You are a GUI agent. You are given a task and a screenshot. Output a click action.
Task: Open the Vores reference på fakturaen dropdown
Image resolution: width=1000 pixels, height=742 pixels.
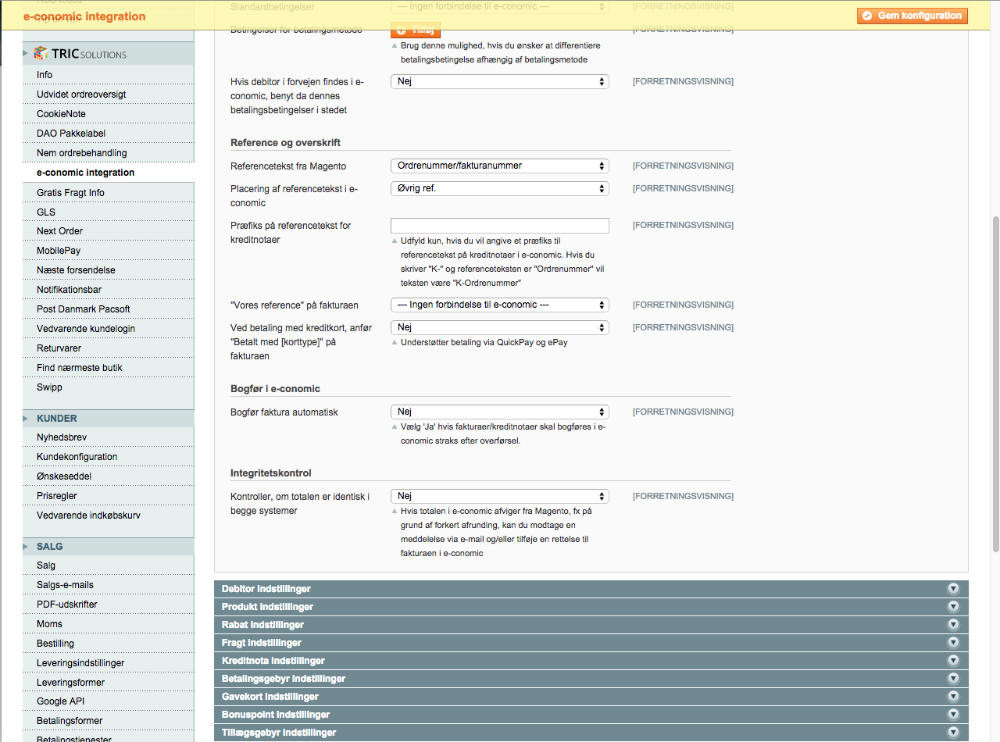coord(499,304)
